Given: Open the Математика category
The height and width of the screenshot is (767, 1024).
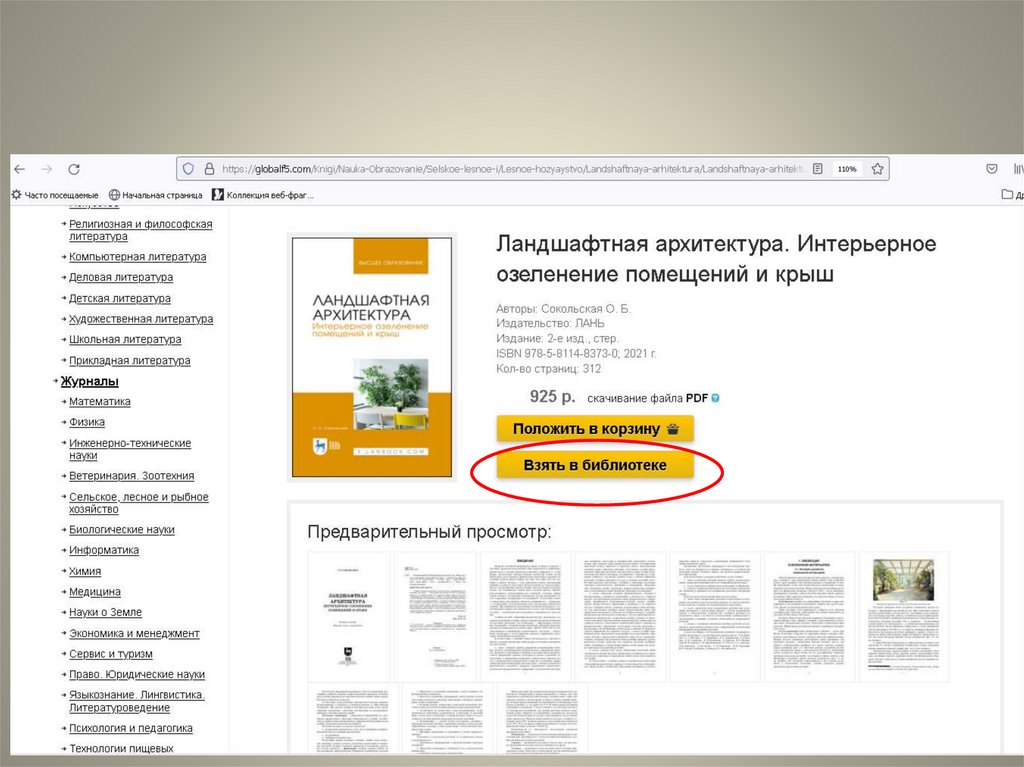Looking at the screenshot, I should click(100, 401).
